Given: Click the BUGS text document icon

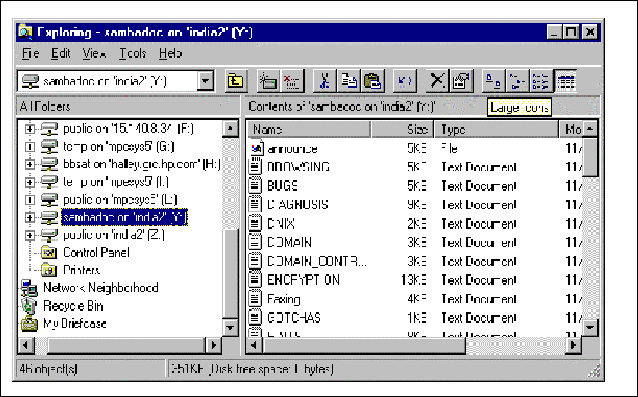Looking at the screenshot, I should click(255, 186).
